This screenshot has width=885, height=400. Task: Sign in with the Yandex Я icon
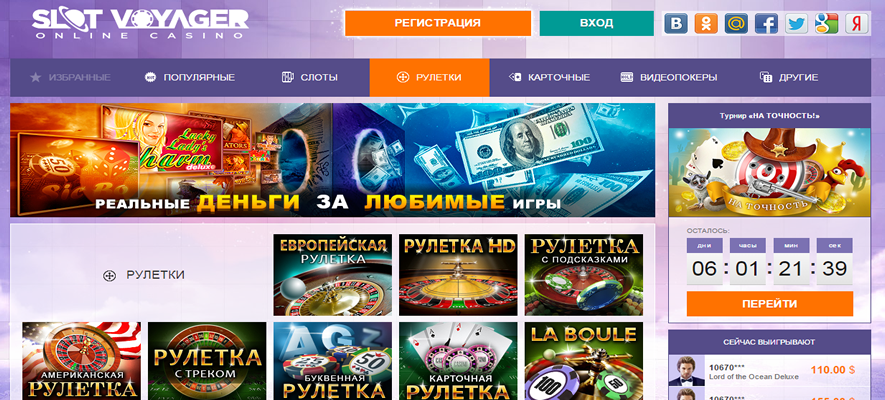coord(856,24)
